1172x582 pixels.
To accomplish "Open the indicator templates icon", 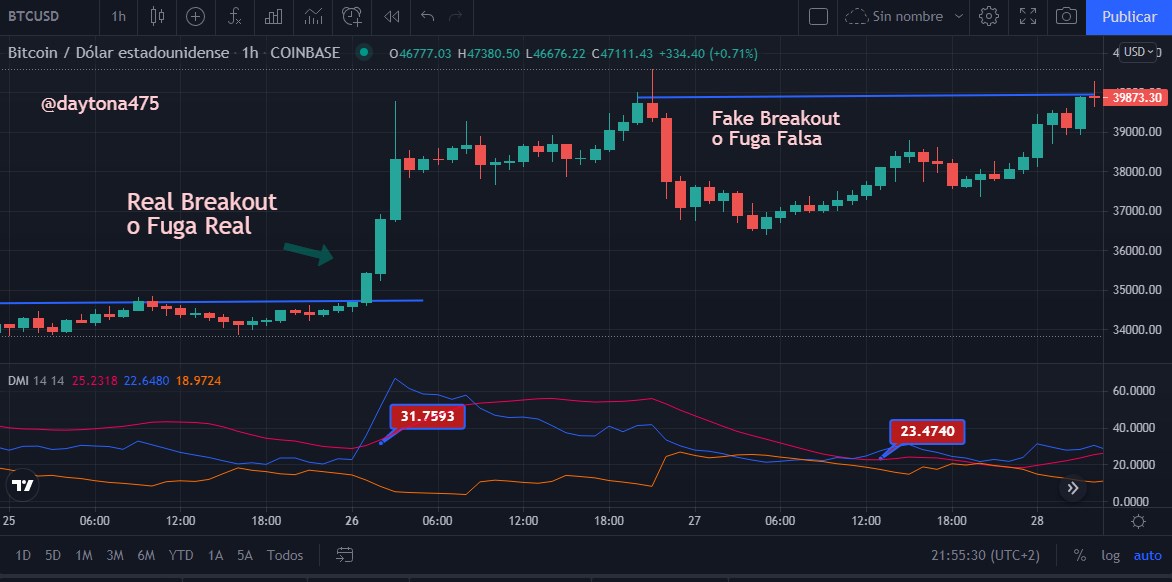I will pos(313,16).
